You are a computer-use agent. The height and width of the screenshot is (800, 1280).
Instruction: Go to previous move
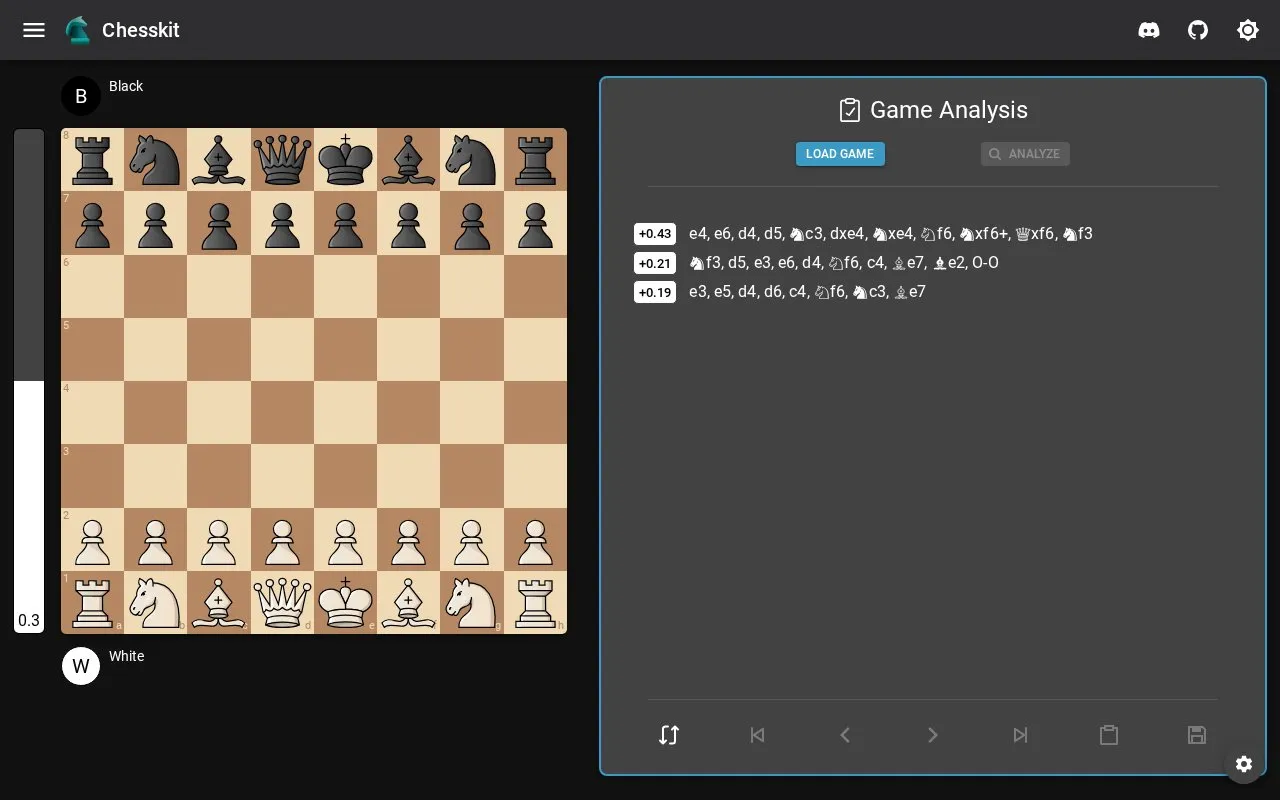(845, 735)
